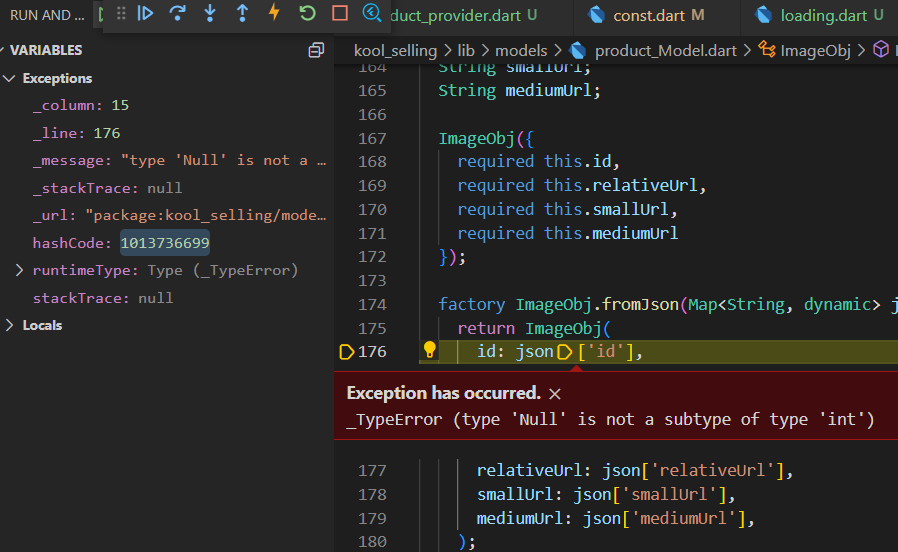The height and width of the screenshot is (552, 898).
Task: Select the _column: 15 variable
Action: [81, 105]
